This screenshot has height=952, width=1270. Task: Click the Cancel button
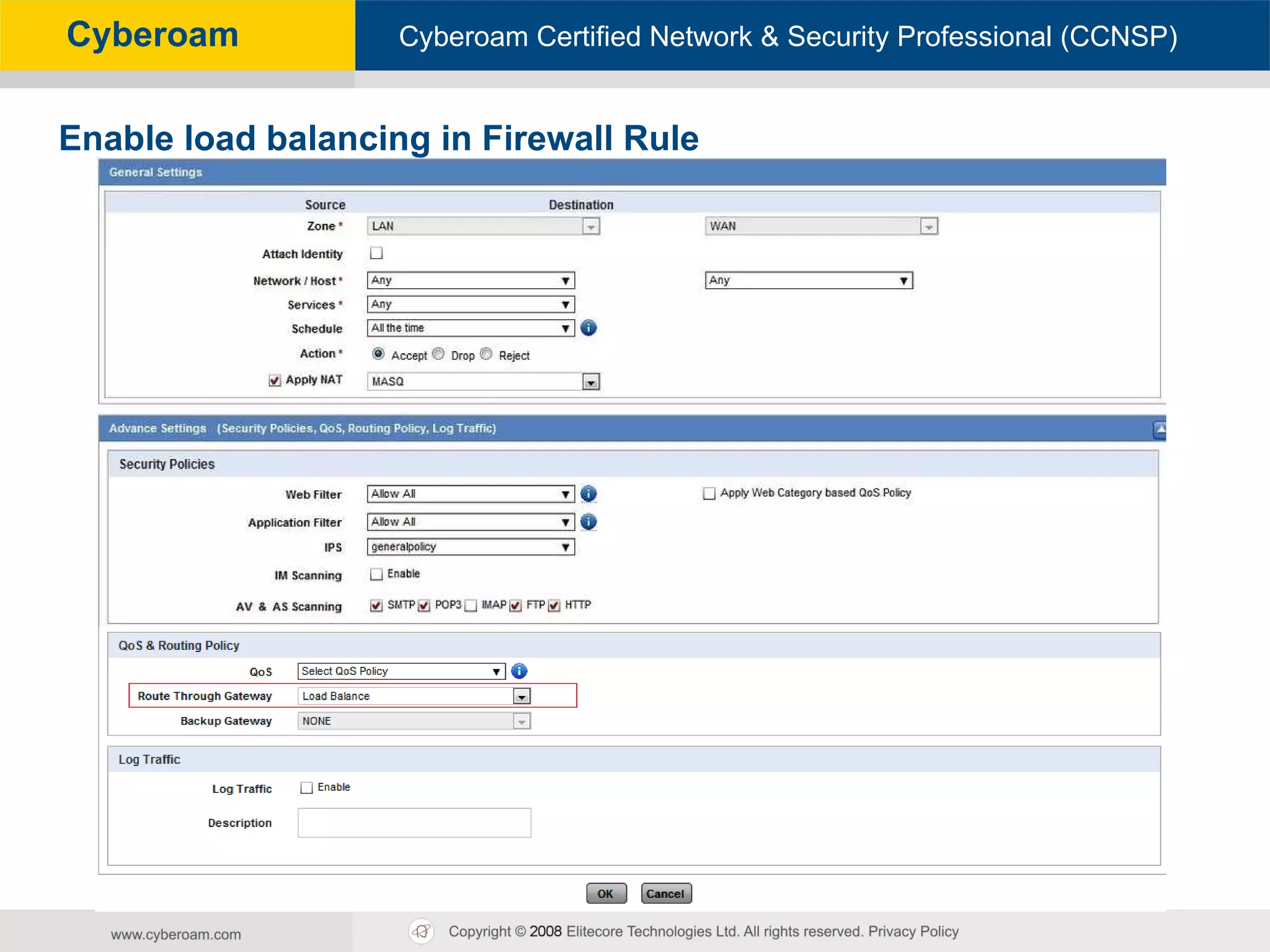point(666,893)
